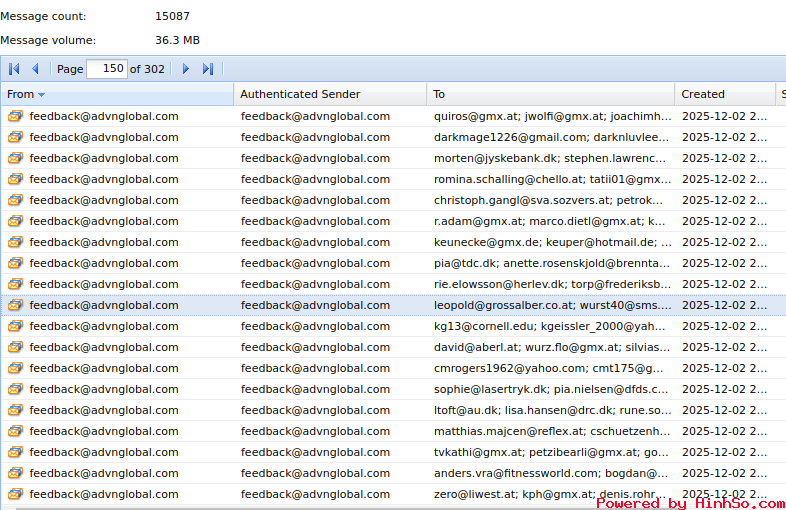Viewport: 786px width, 510px height.
Task: Click the mail icon in the zero@liwest.at row
Action: [15, 494]
